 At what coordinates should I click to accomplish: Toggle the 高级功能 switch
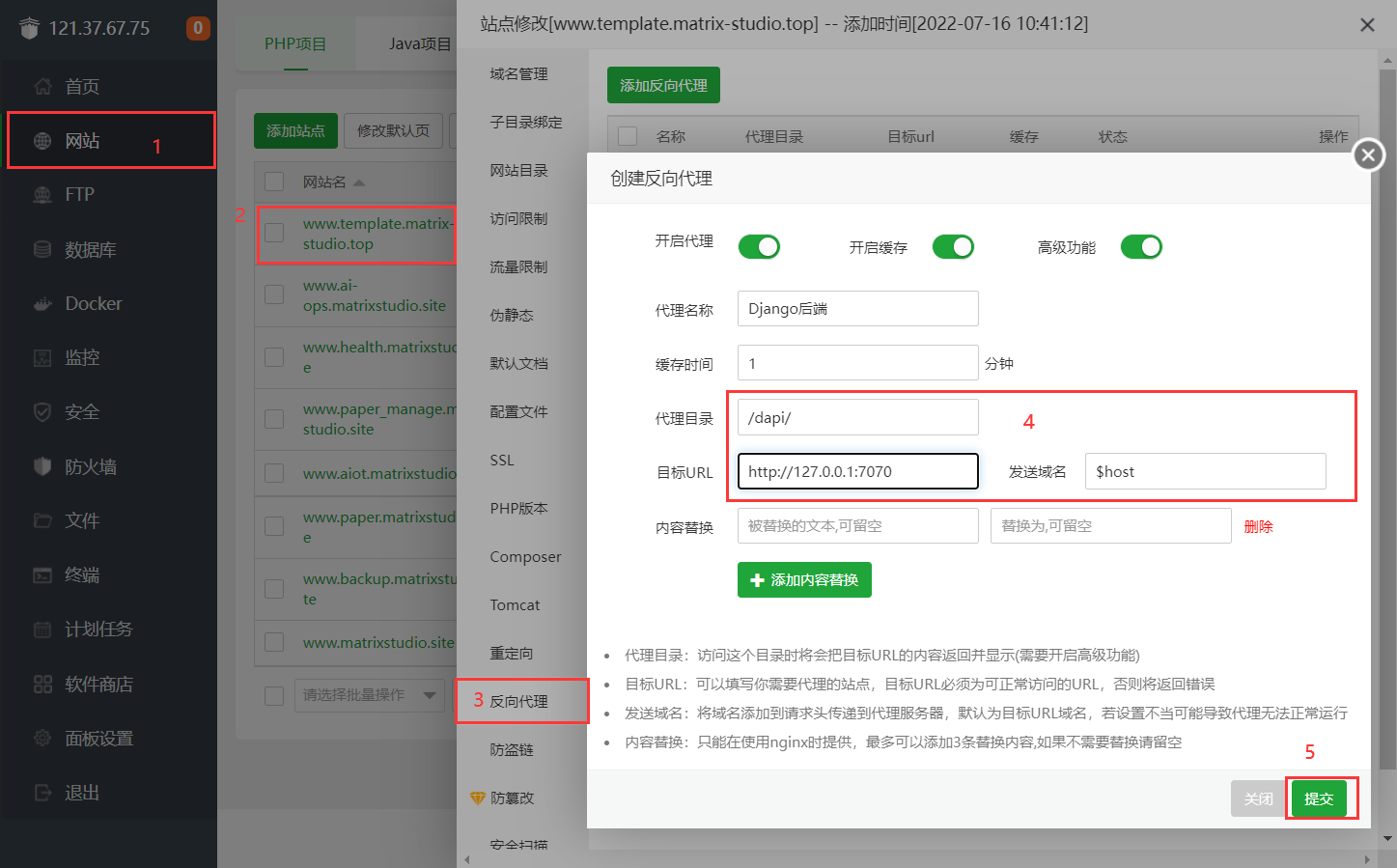coord(1141,247)
